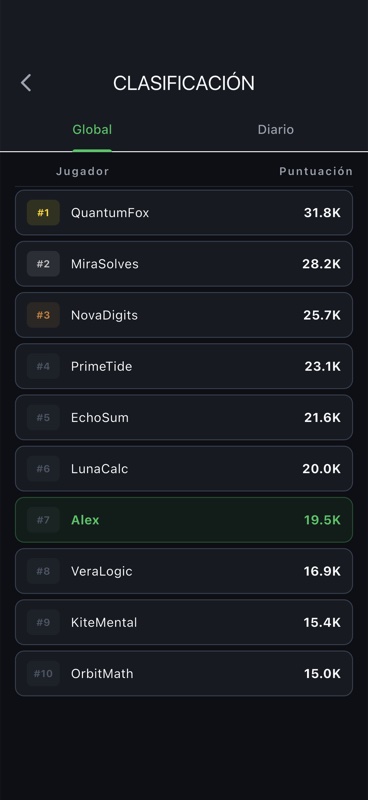Click the gold #1 rank badge
368x800 pixels.
click(x=43, y=213)
